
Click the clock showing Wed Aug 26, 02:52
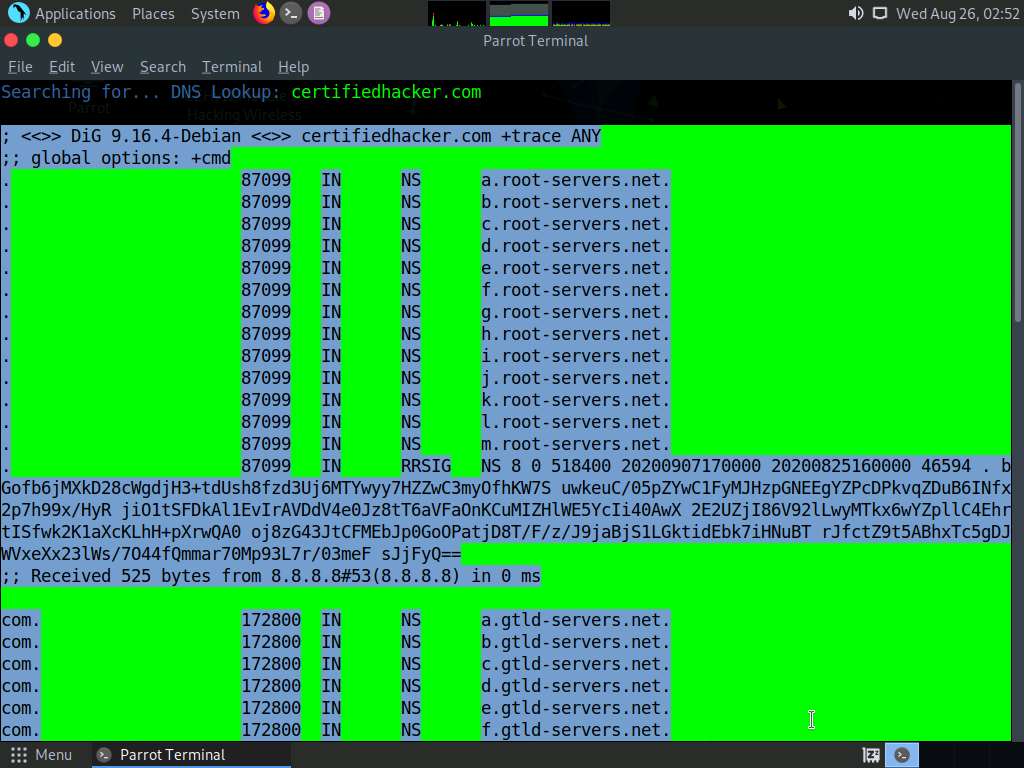pyautogui.click(x=957, y=14)
